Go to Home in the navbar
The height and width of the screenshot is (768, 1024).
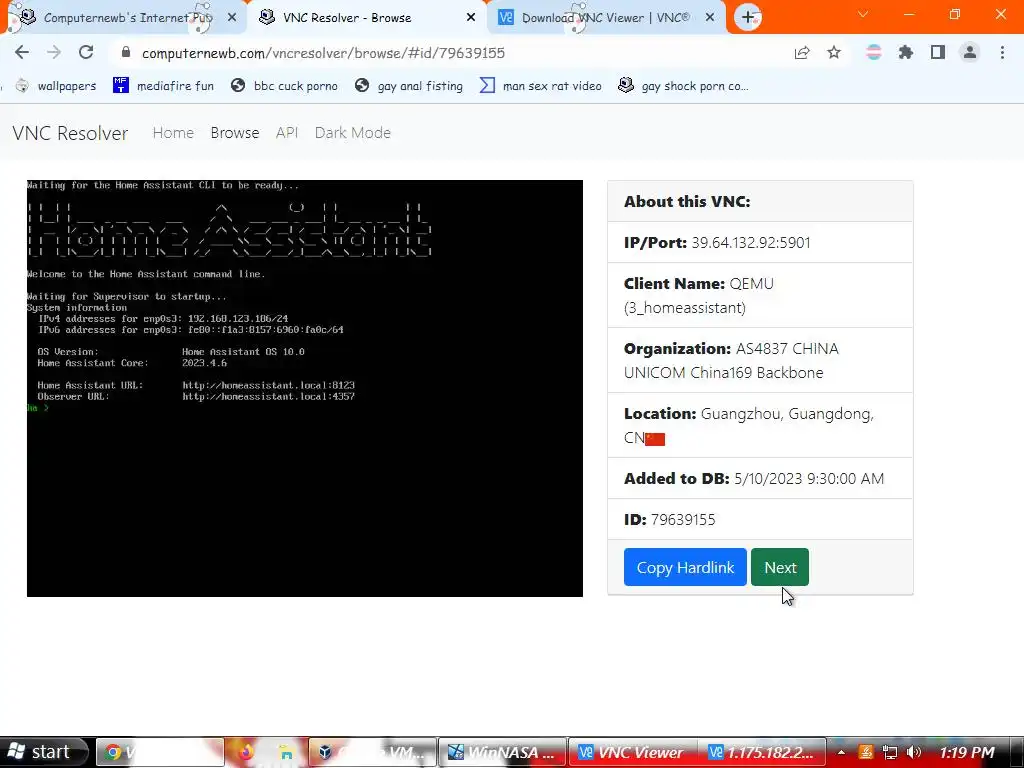pyautogui.click(x=173, y=133)
